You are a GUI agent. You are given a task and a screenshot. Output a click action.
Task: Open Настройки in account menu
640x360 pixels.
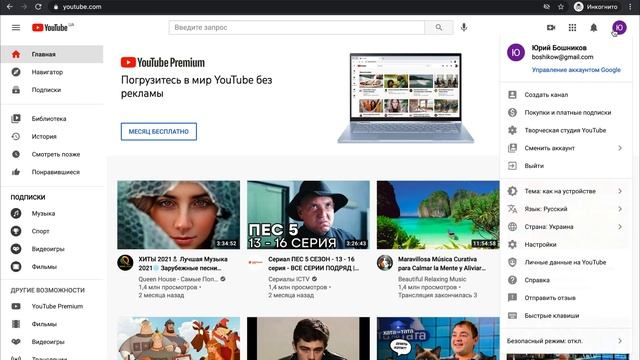pyautogui.click(x=566, y=244)
